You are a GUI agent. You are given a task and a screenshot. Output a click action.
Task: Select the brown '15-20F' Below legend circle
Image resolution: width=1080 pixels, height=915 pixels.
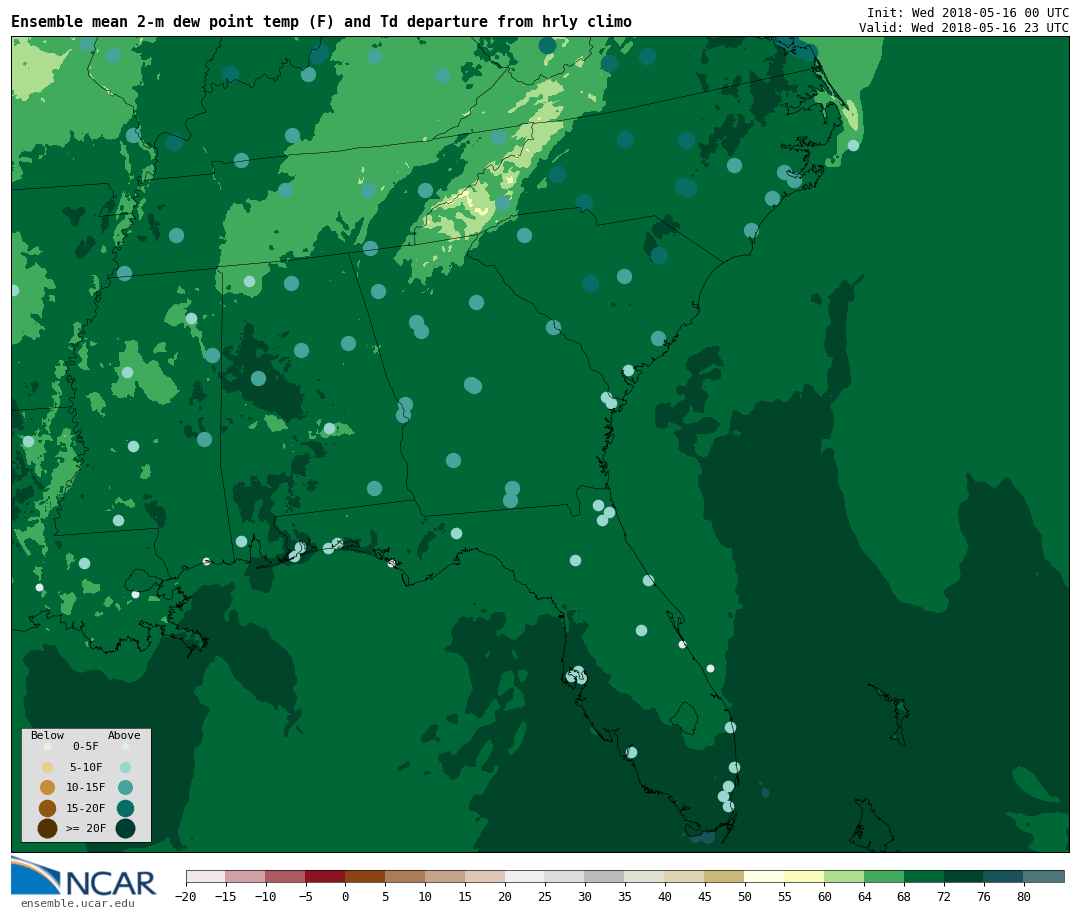[x=47, y=808]
